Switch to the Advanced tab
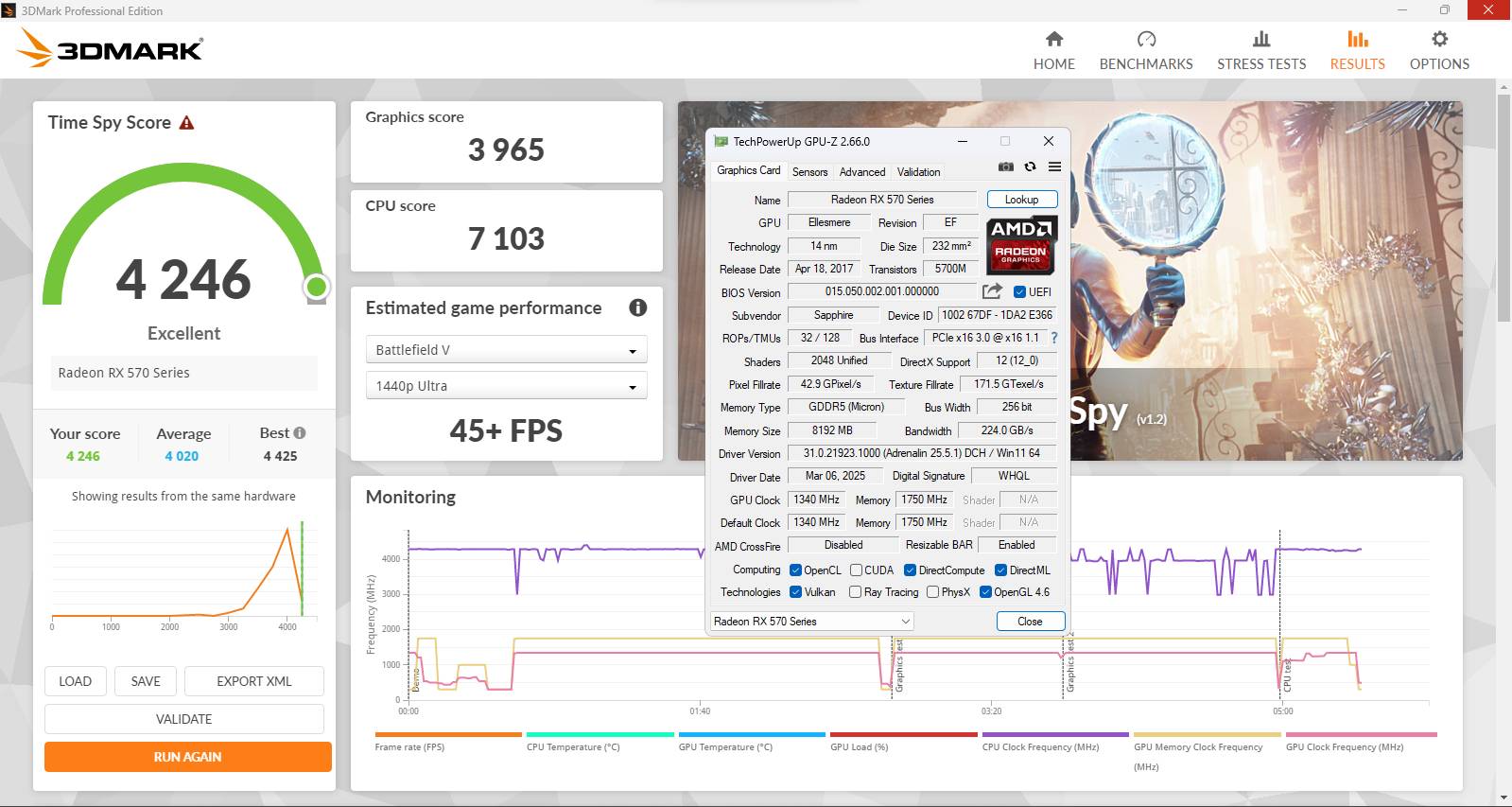This screenshot has width=1512, height=807. click(x=862, y=172)
